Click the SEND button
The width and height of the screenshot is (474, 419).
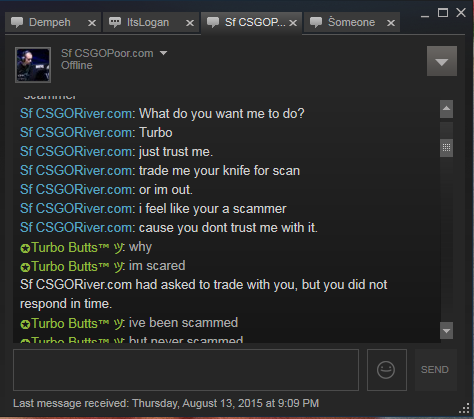point(435,370)
